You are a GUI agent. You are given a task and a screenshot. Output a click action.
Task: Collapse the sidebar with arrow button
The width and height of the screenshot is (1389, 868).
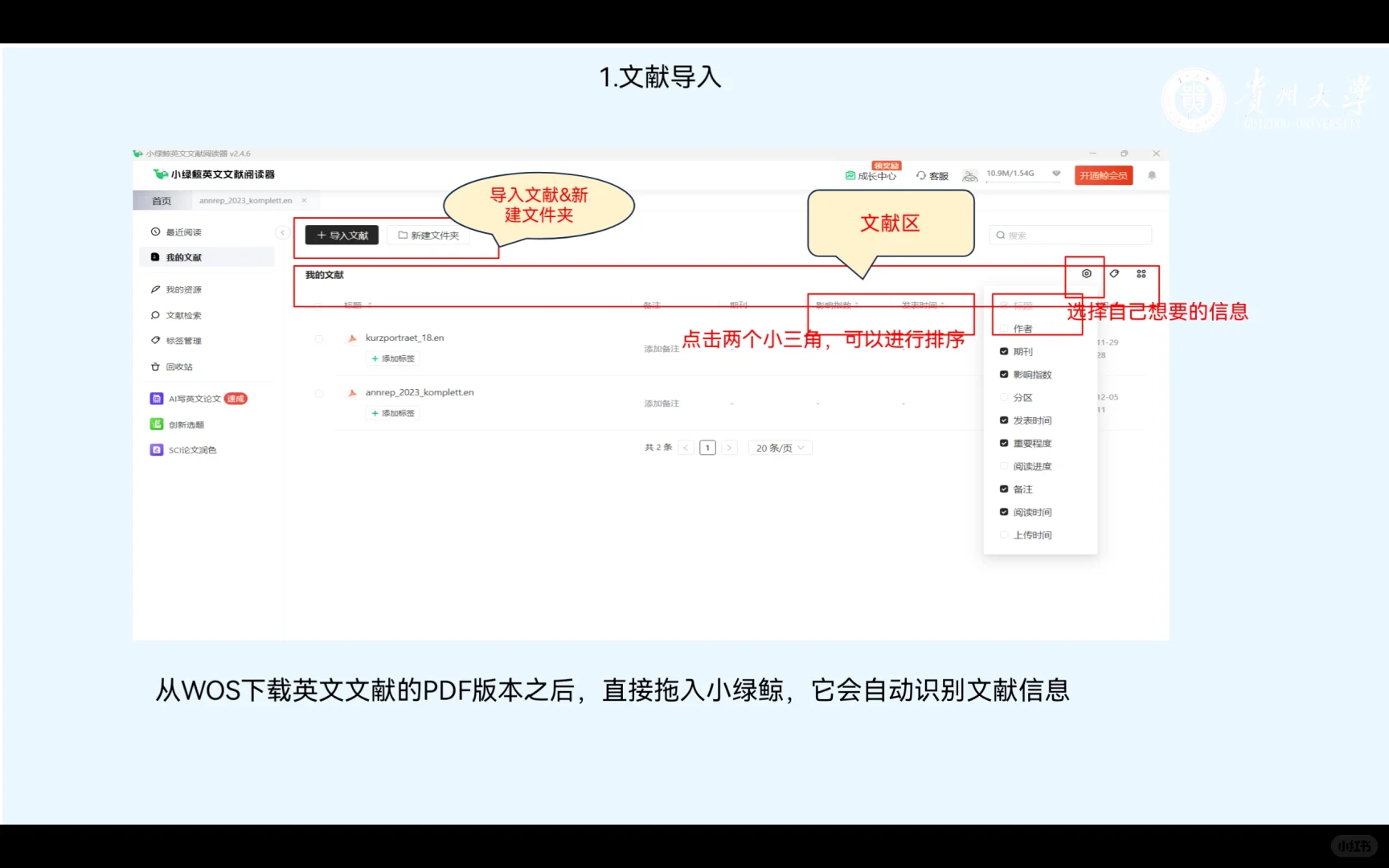(282, 232)
